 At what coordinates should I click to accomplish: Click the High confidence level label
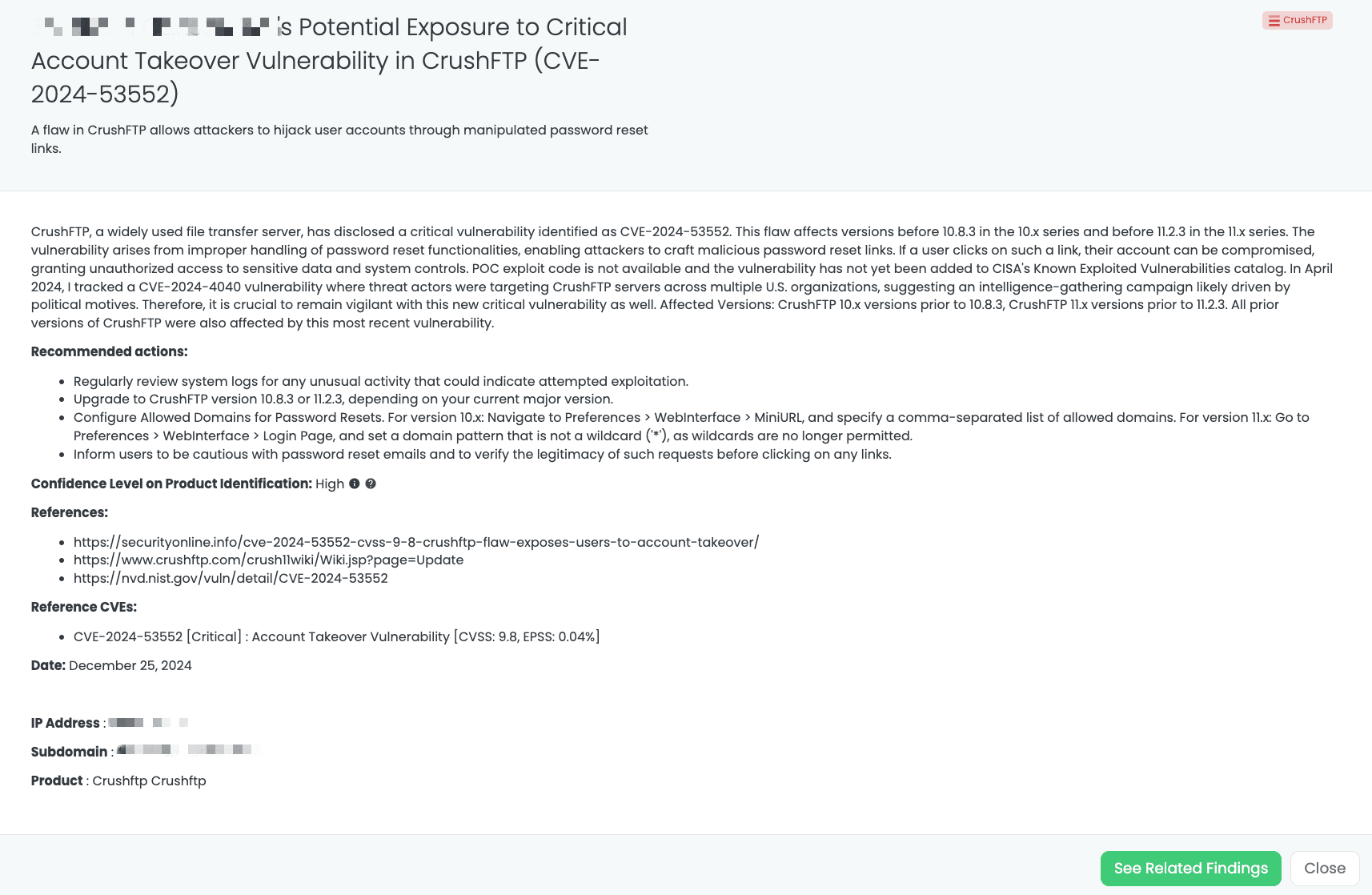(x=329, y=484)
